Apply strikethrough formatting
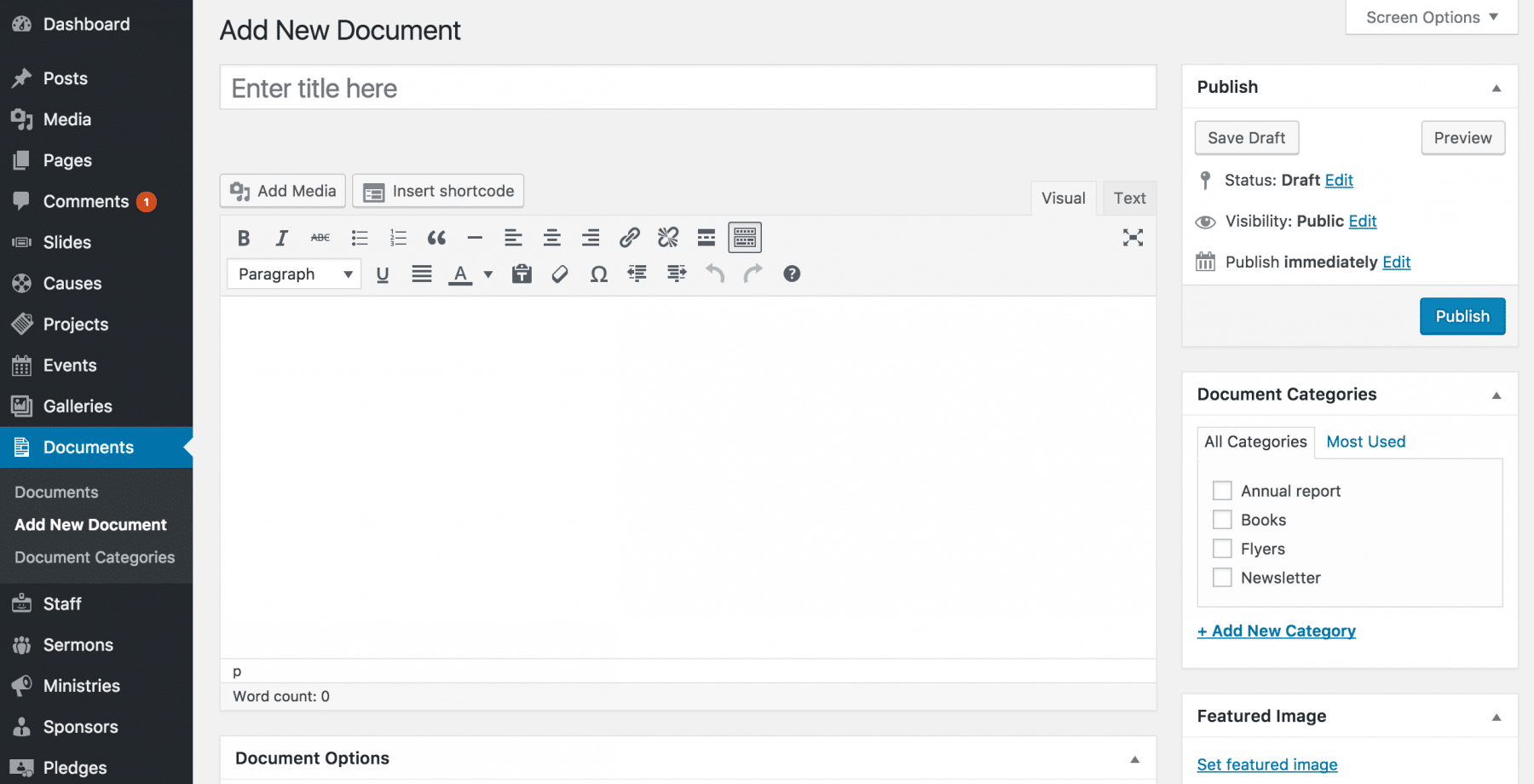 coord(320,238)
